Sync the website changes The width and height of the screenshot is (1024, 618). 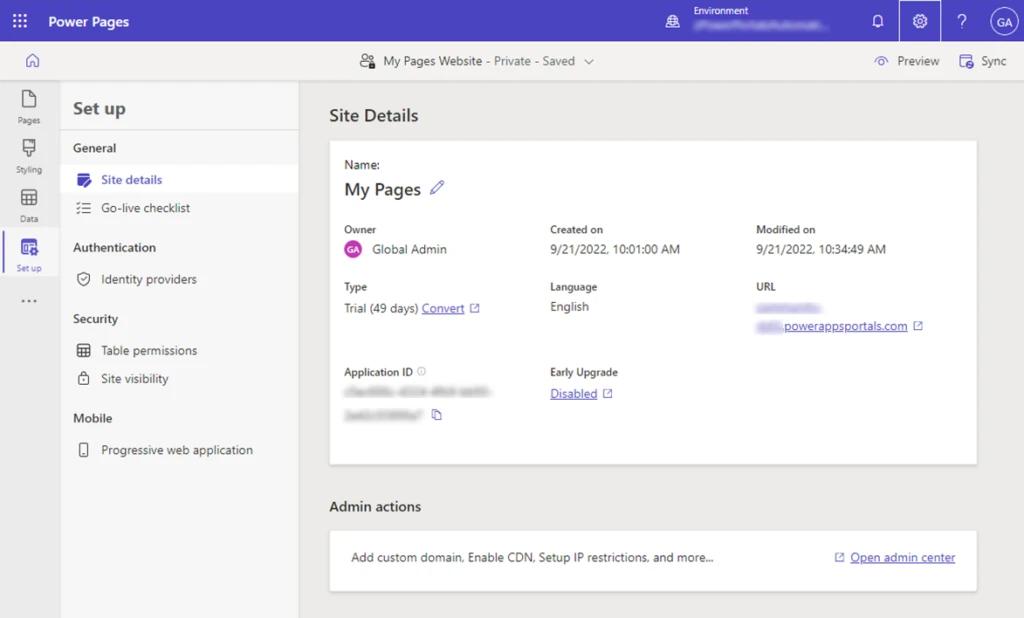pos(983,61)
